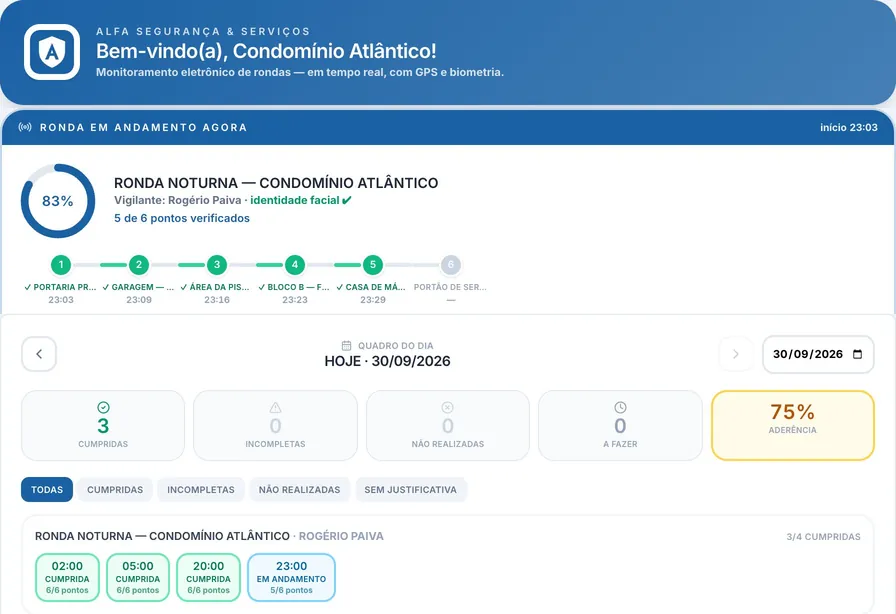Click 'Bem-vindo(a), Condomínio Atlântico!' heading

(266, 51)
